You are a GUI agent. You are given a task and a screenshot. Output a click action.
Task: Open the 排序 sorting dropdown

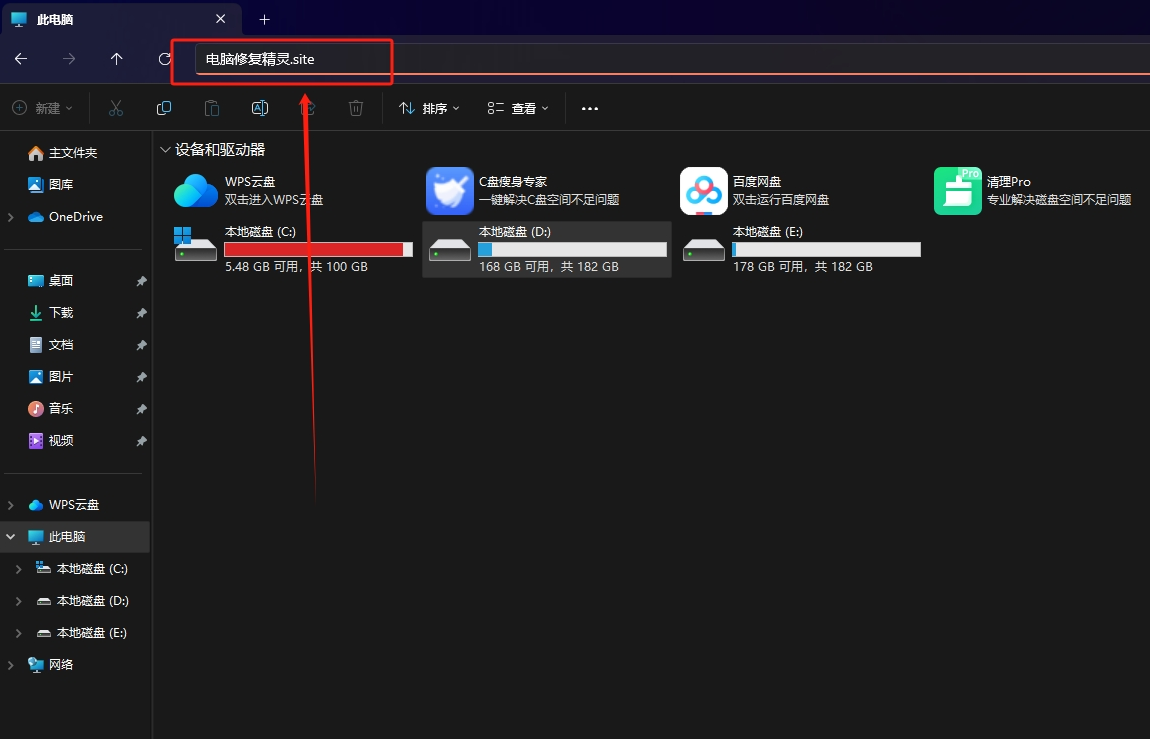coord(429,108)
